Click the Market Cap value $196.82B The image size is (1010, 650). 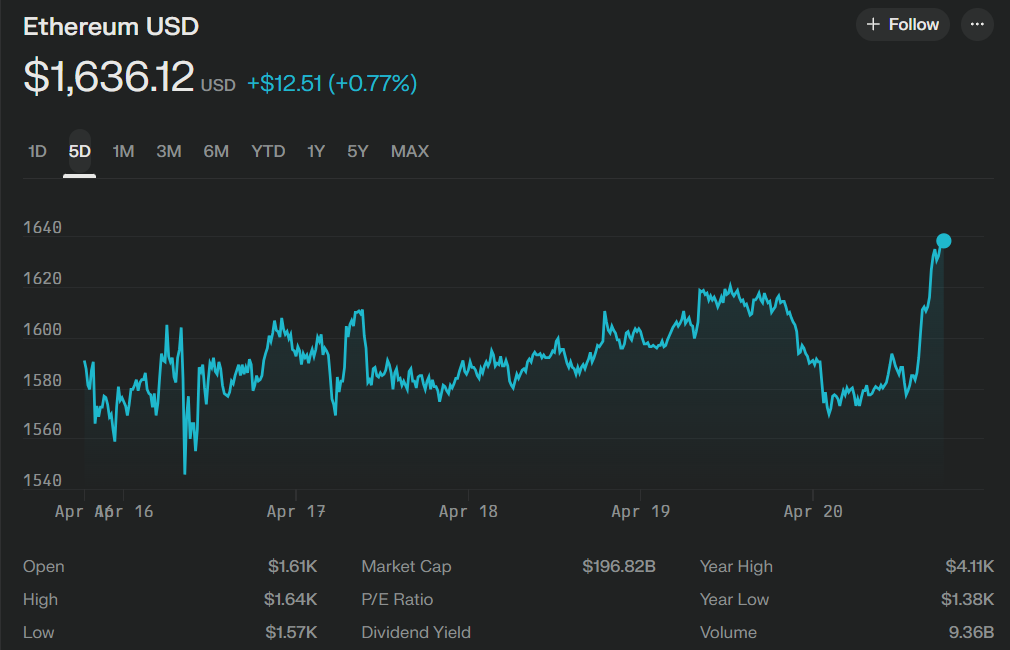click(619, 567)
